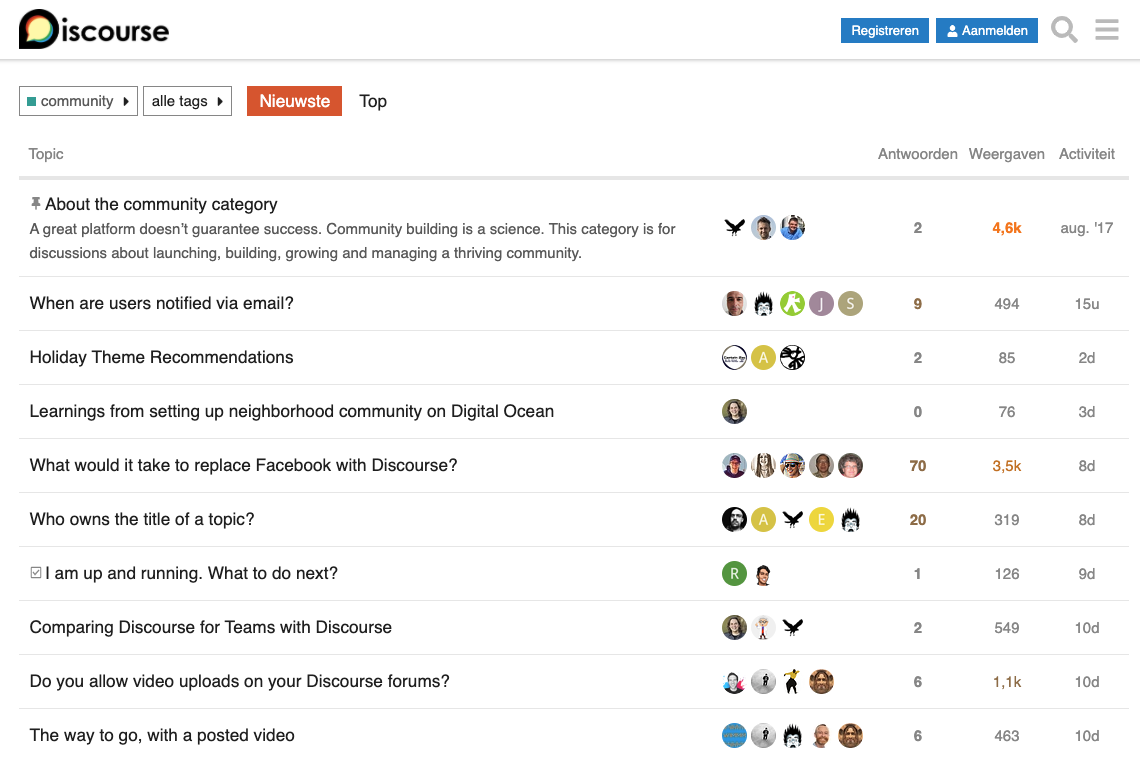The height and width of the screenshot is (761, 1140).
Task: Click last avatar in 'Do you allow video uploads' row
Action: click(821, 682)
